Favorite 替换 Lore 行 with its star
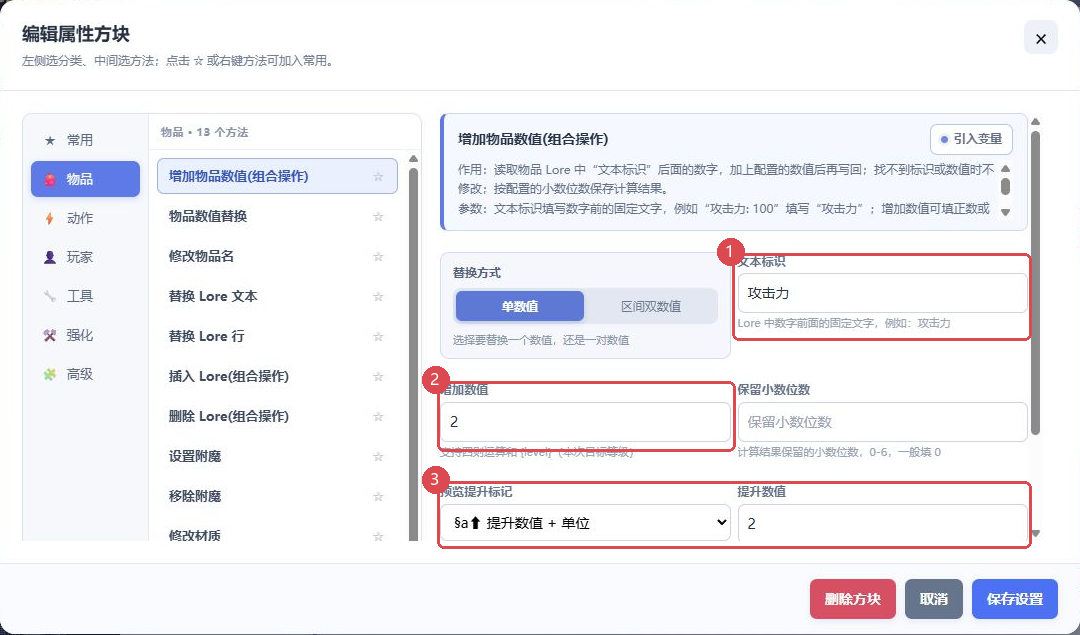The width and height of the screenshot is (1080, 635). (378, 336)
